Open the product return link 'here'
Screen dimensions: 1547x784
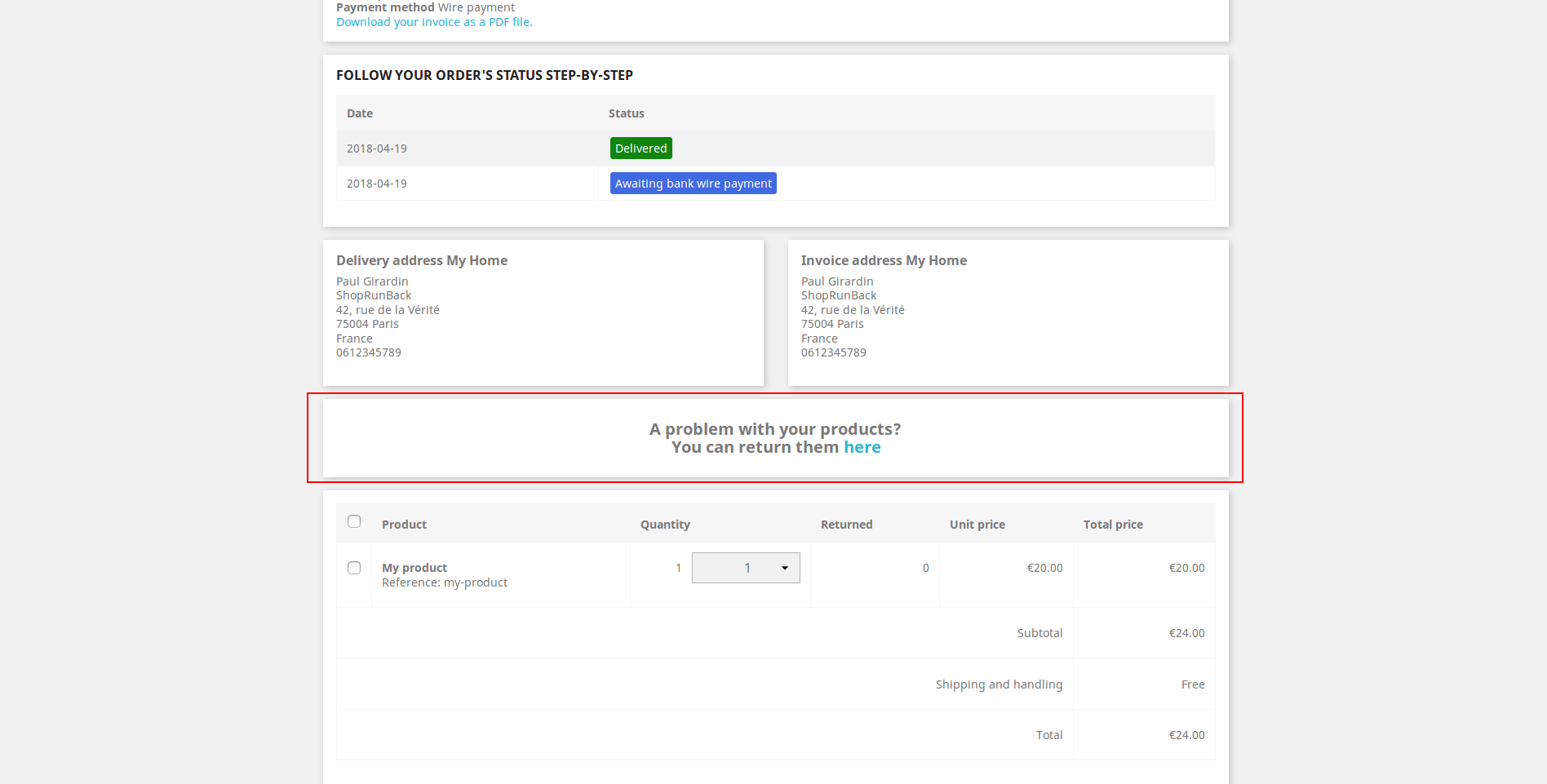point(862,447)
